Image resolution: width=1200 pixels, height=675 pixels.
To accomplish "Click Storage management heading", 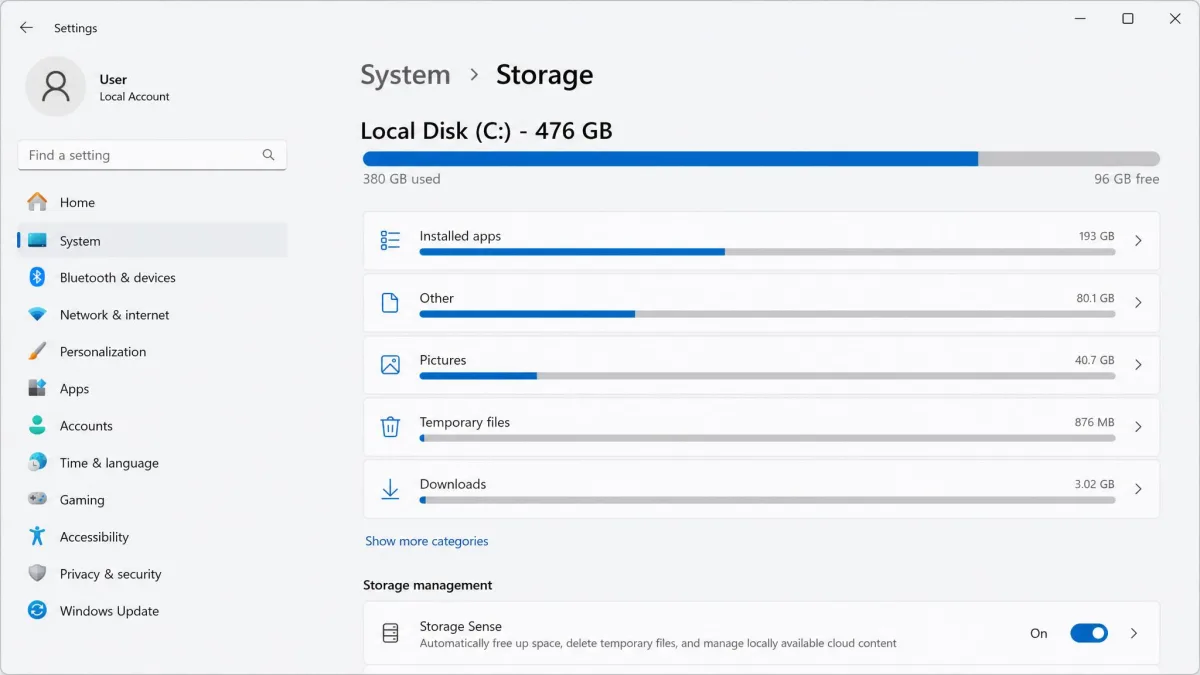I will pos(428,585).
